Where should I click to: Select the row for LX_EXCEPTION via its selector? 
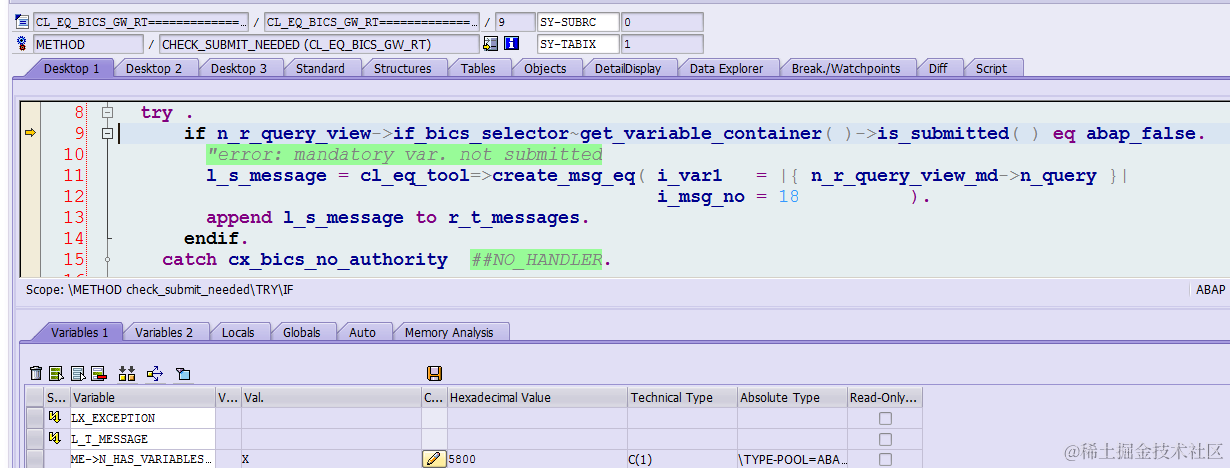pyautogui.click(x=36, y=418)
